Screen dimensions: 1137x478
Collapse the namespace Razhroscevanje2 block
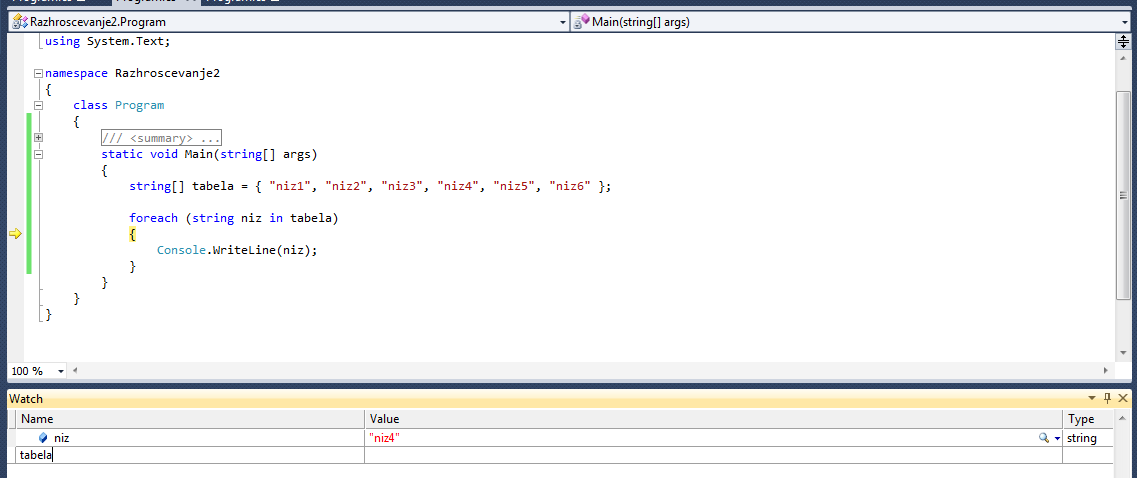click(38, 73)
